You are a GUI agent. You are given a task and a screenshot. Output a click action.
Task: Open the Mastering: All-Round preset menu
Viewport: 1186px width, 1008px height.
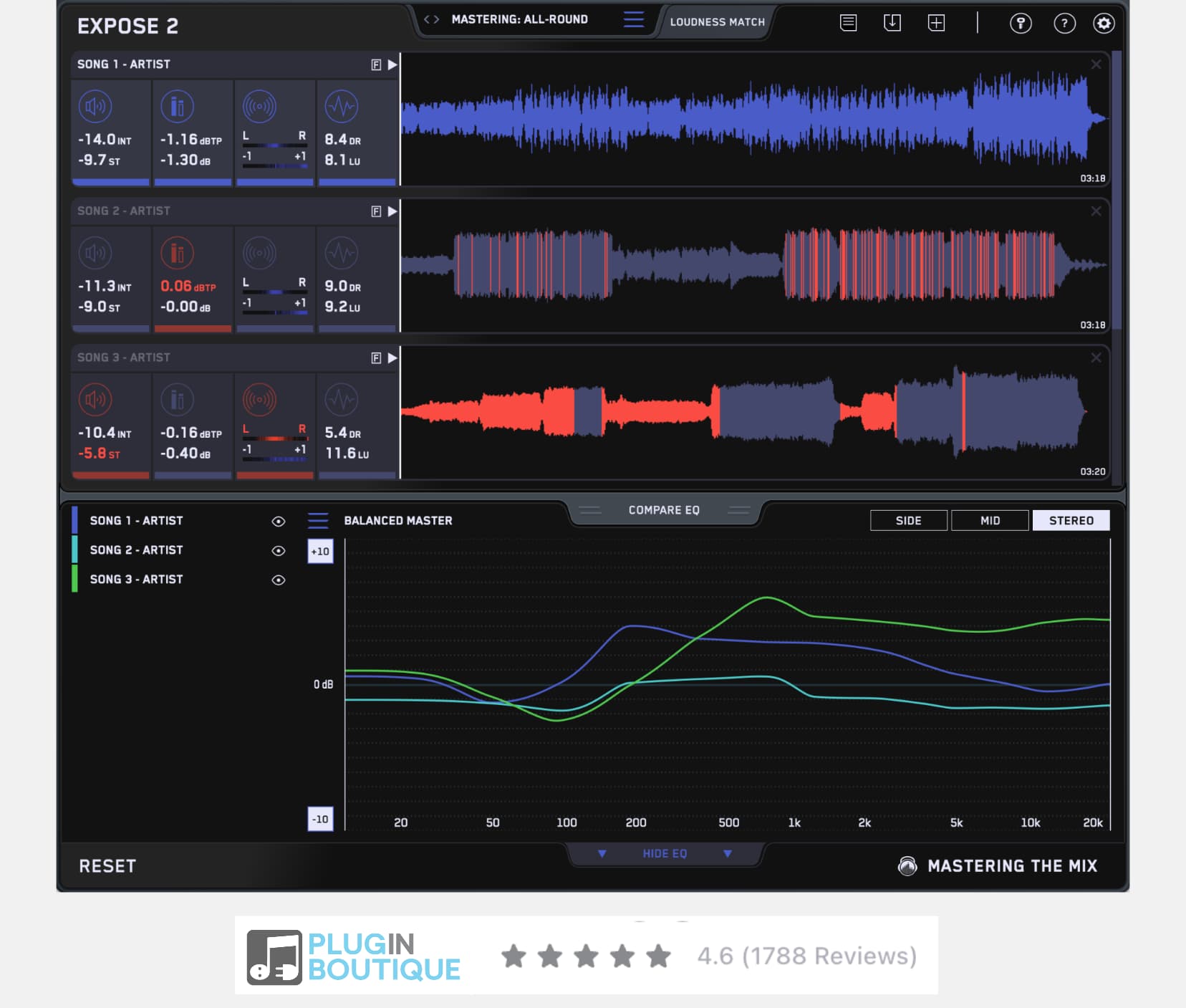(x=634, y=19)
